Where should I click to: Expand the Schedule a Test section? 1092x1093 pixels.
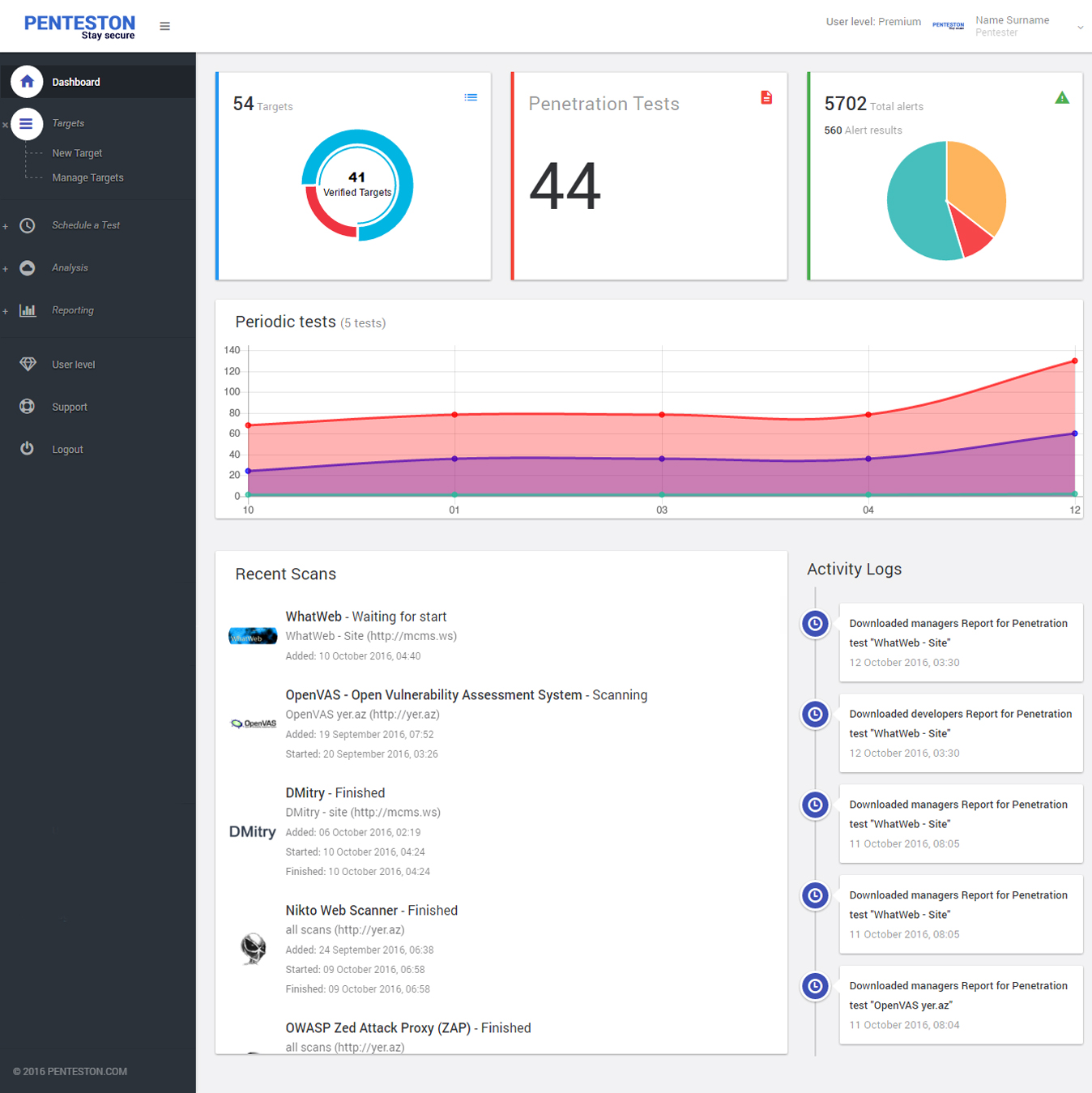(x=6, y=226)
